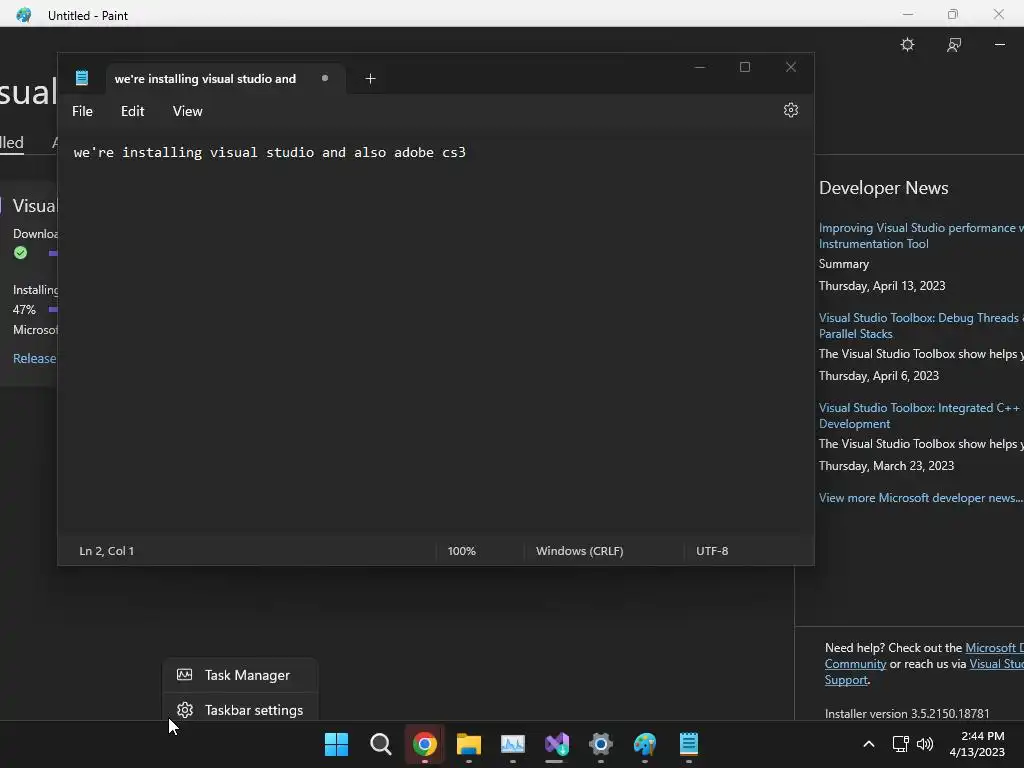Screen dimensions: 1024x768
Task: Click Ln 2, Col 1 cursor position indicator
Action: pyautogui.click(x=106, y=551)
